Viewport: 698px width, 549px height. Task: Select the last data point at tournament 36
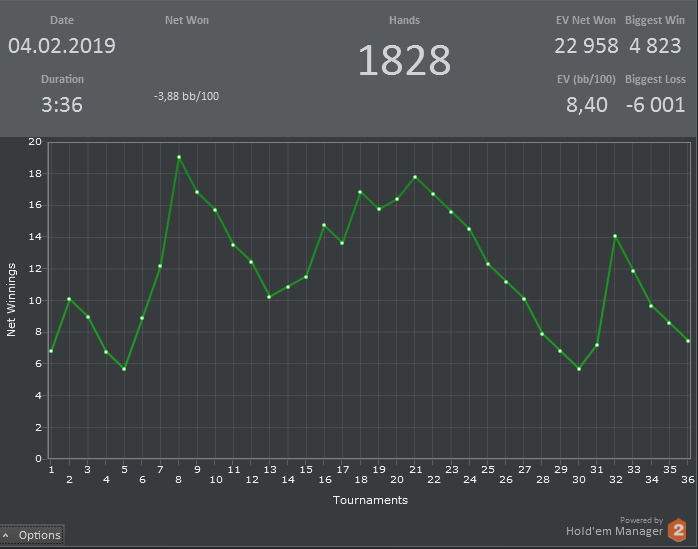[688, 341]
